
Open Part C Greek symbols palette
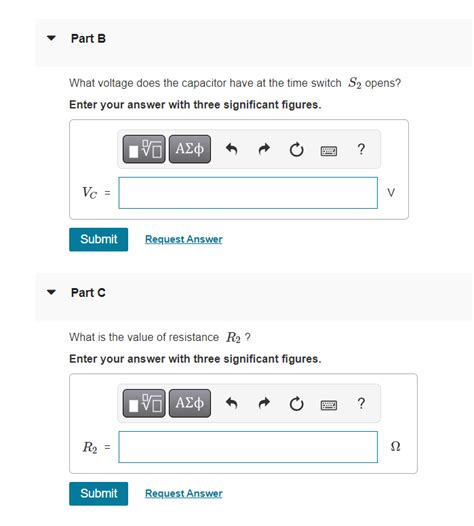click(x=190, y=403)
